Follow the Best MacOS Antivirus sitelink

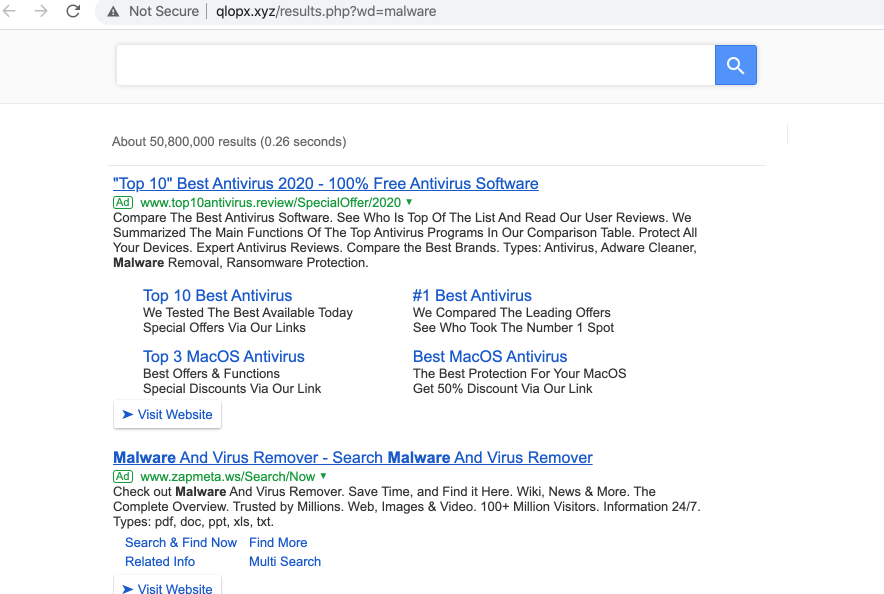click(x=489, y=357)
